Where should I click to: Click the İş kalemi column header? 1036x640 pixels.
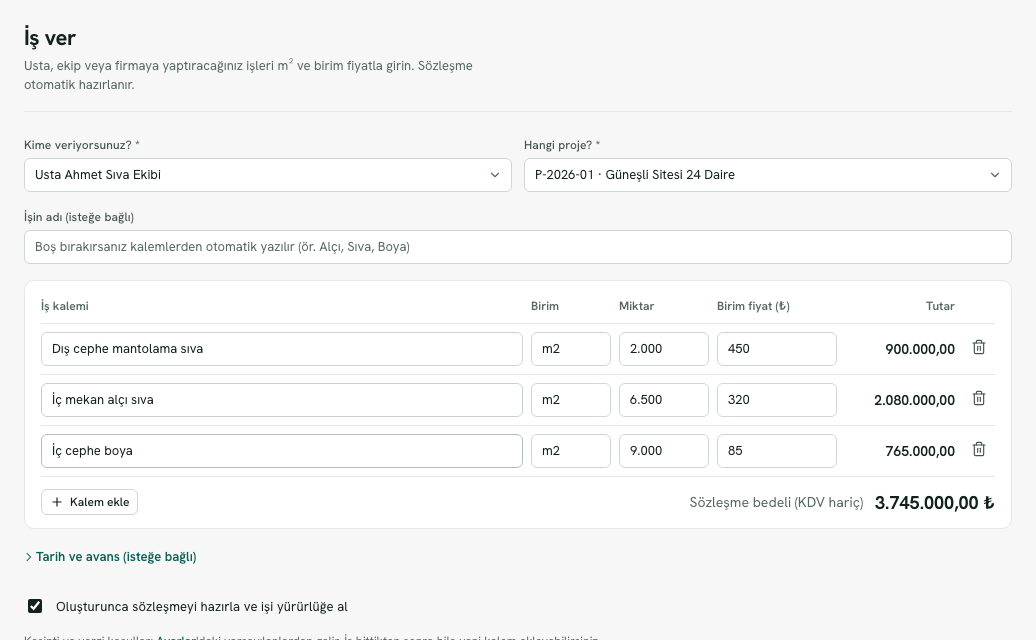click(x=65, y=306)
